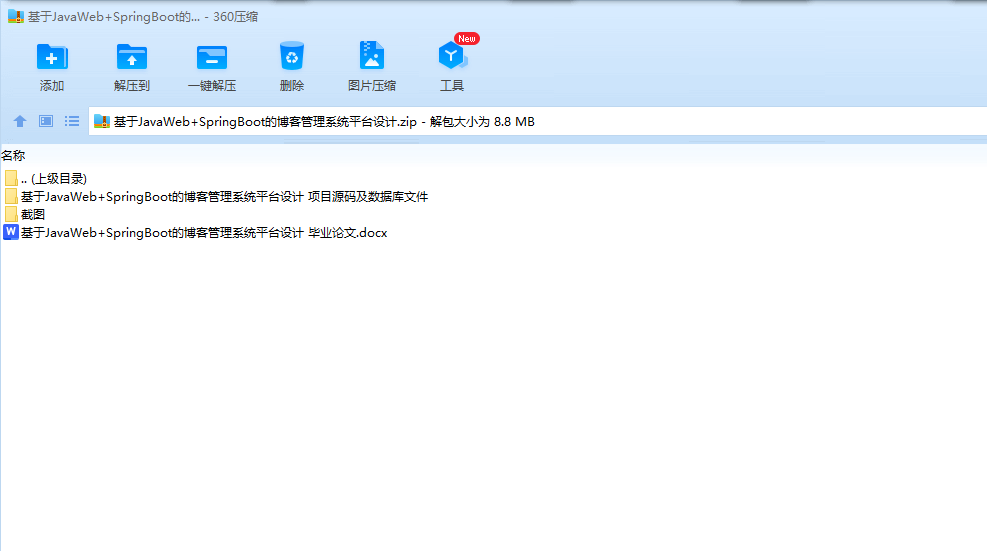Click the 图片压缩 label text

coord(371,86)
